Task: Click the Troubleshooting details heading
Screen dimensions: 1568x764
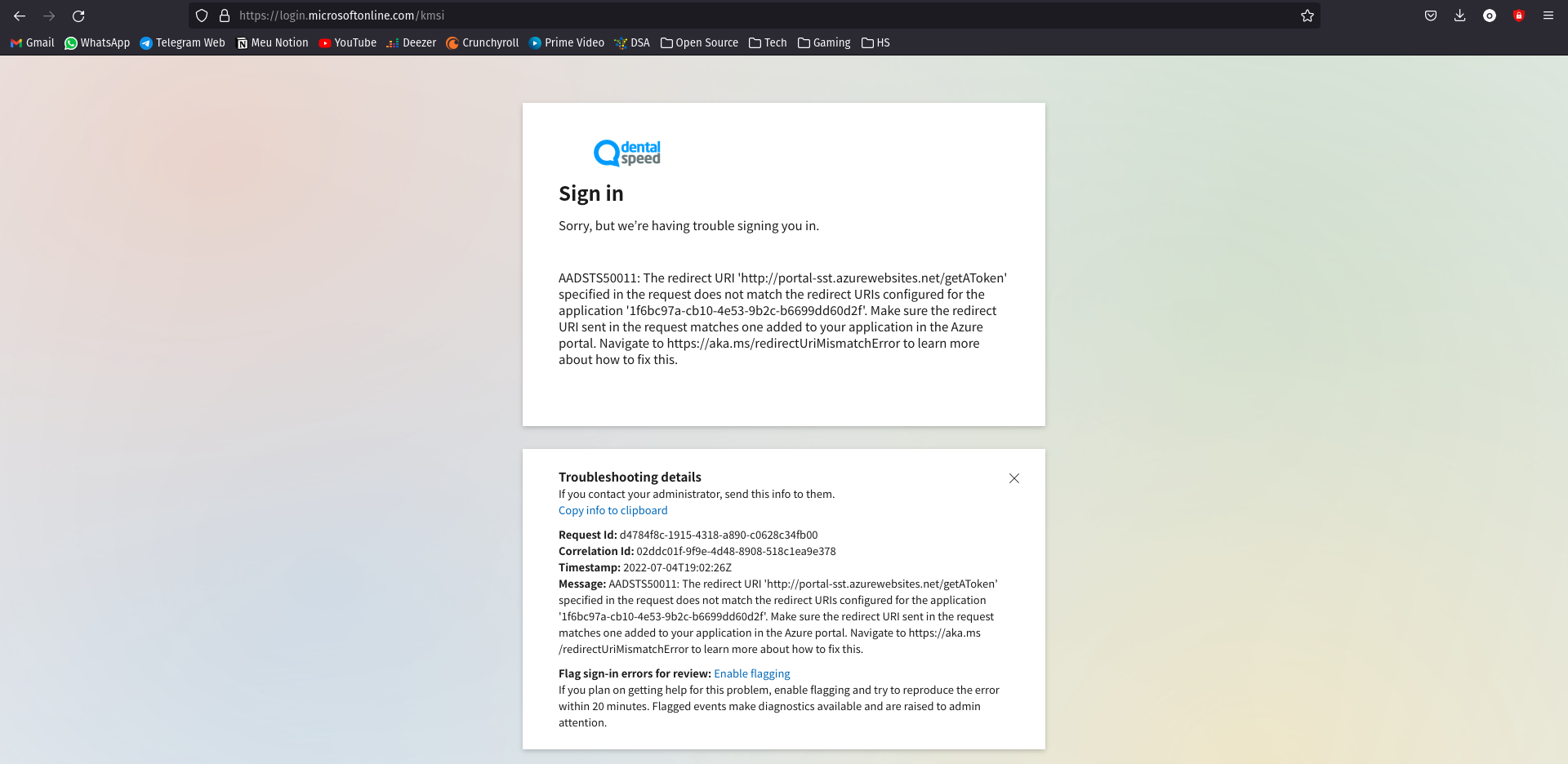Action: point(630,477)
